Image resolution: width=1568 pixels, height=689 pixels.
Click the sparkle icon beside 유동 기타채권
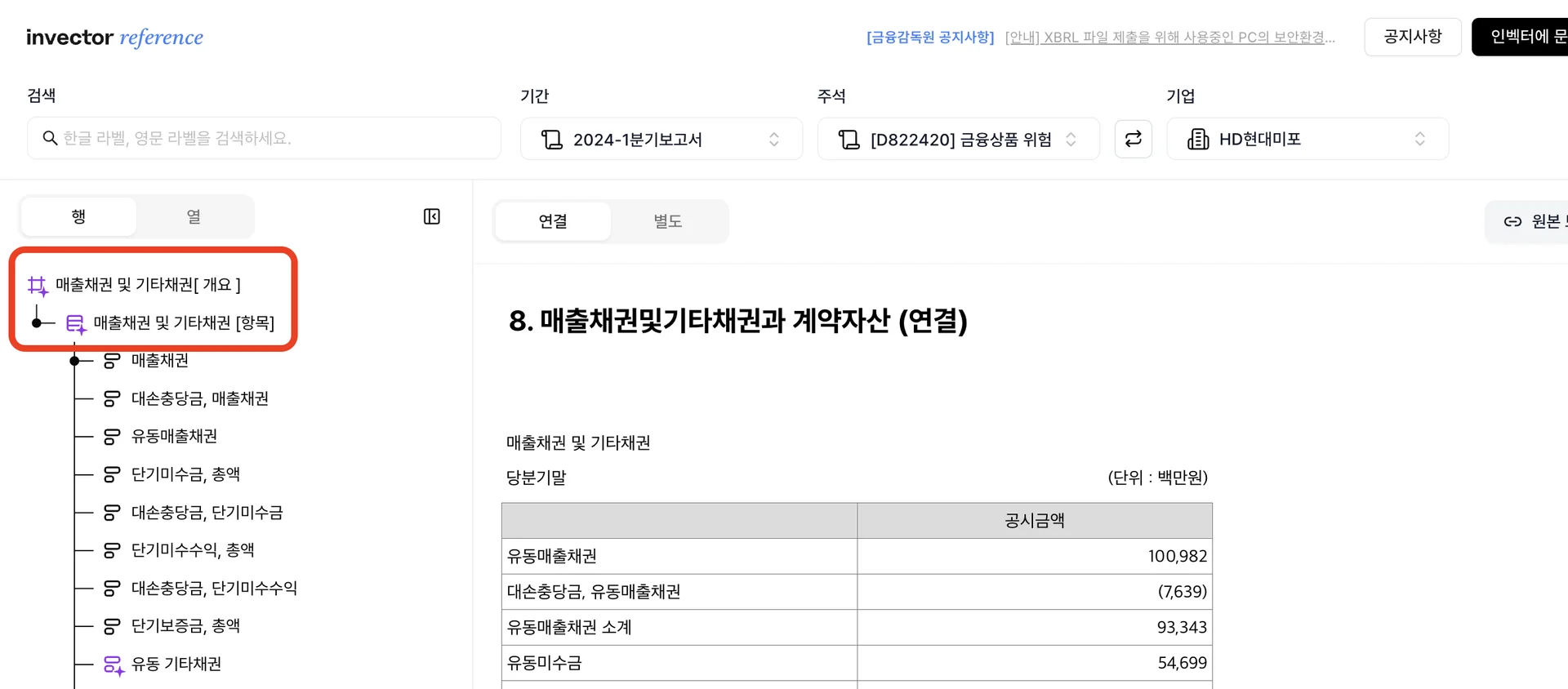click(x=114, y=665)
